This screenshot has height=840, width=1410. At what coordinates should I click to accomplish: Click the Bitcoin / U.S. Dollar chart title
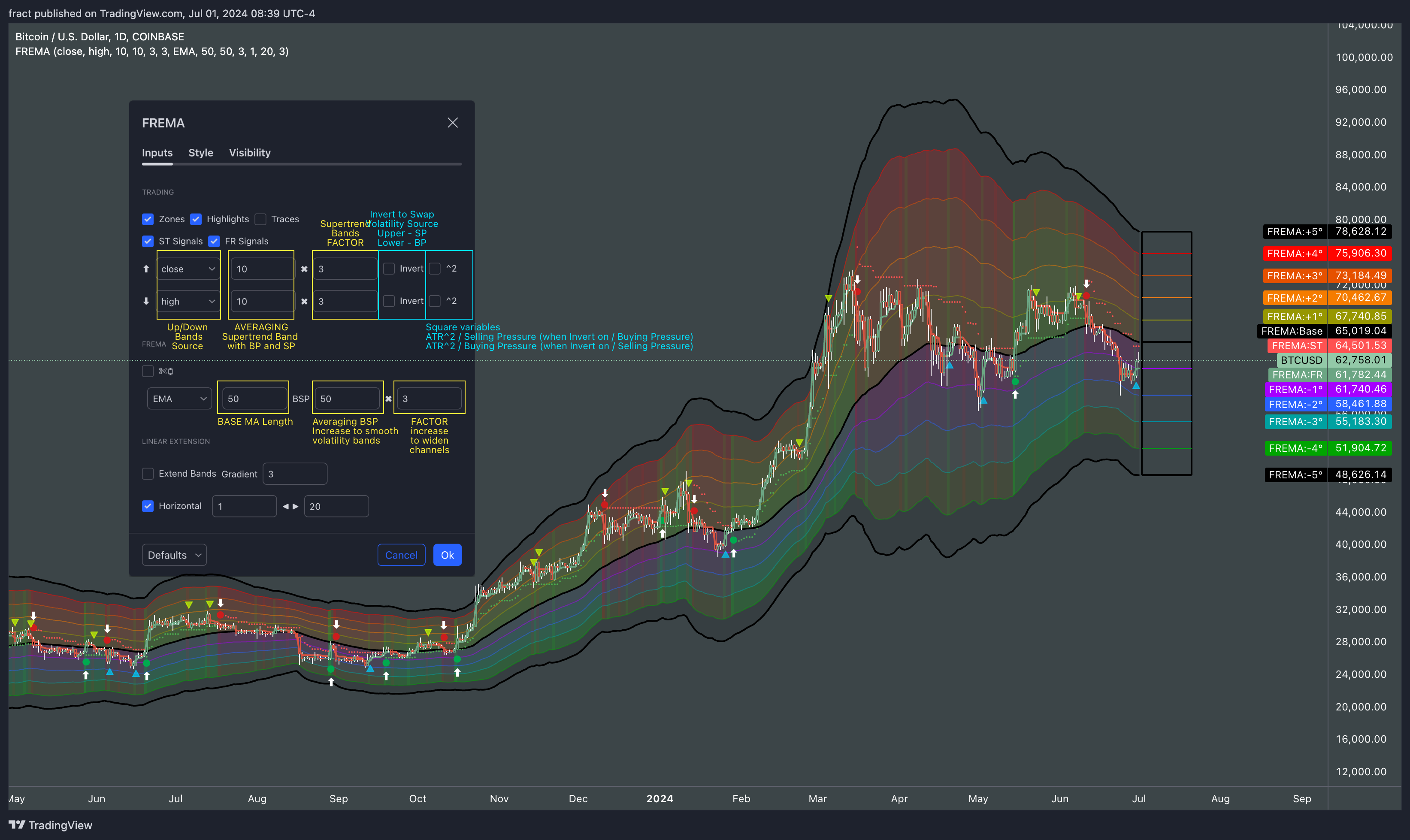point(100,37)
